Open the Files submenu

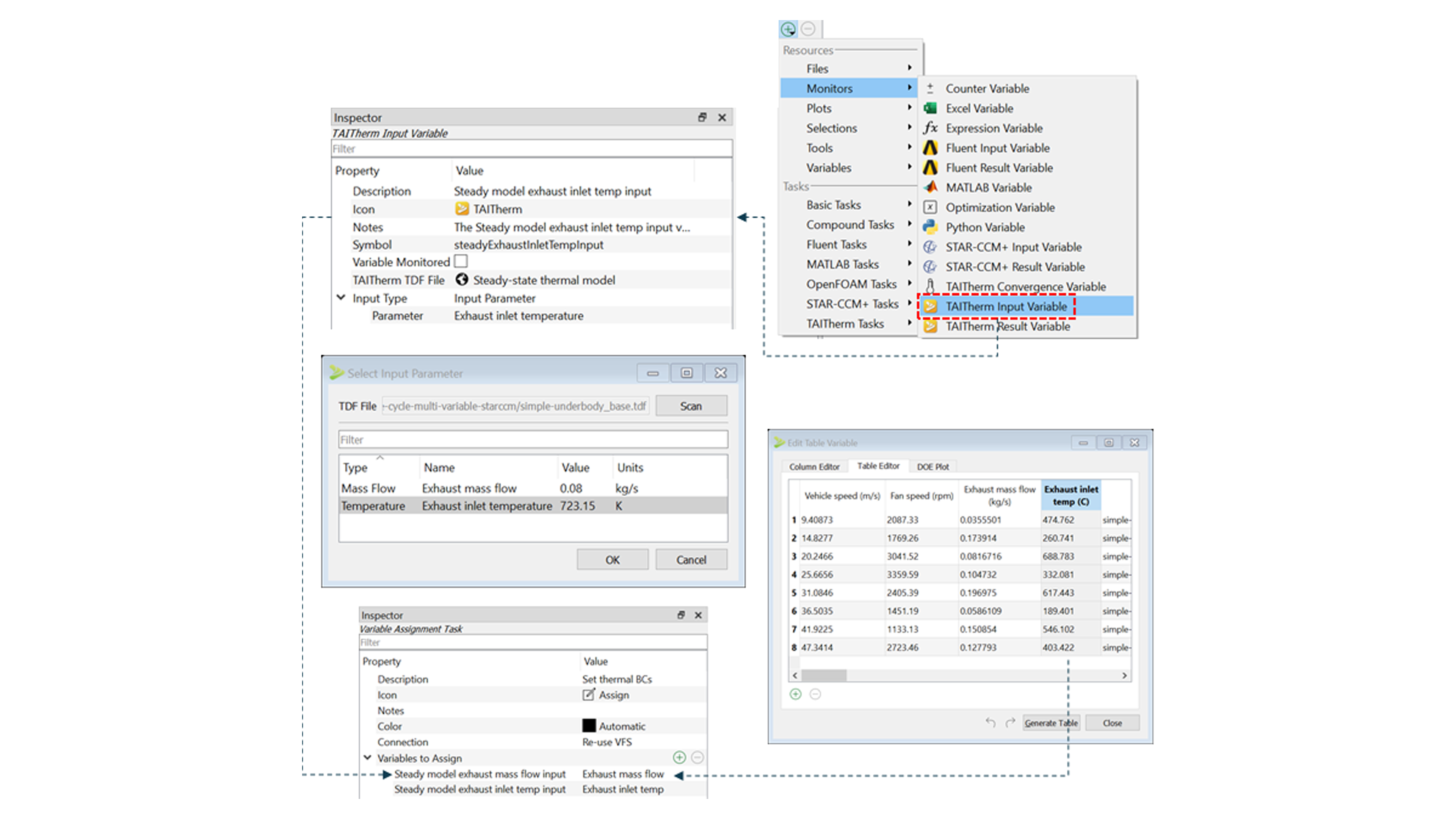pyautogui.click(x=849, y=68)
